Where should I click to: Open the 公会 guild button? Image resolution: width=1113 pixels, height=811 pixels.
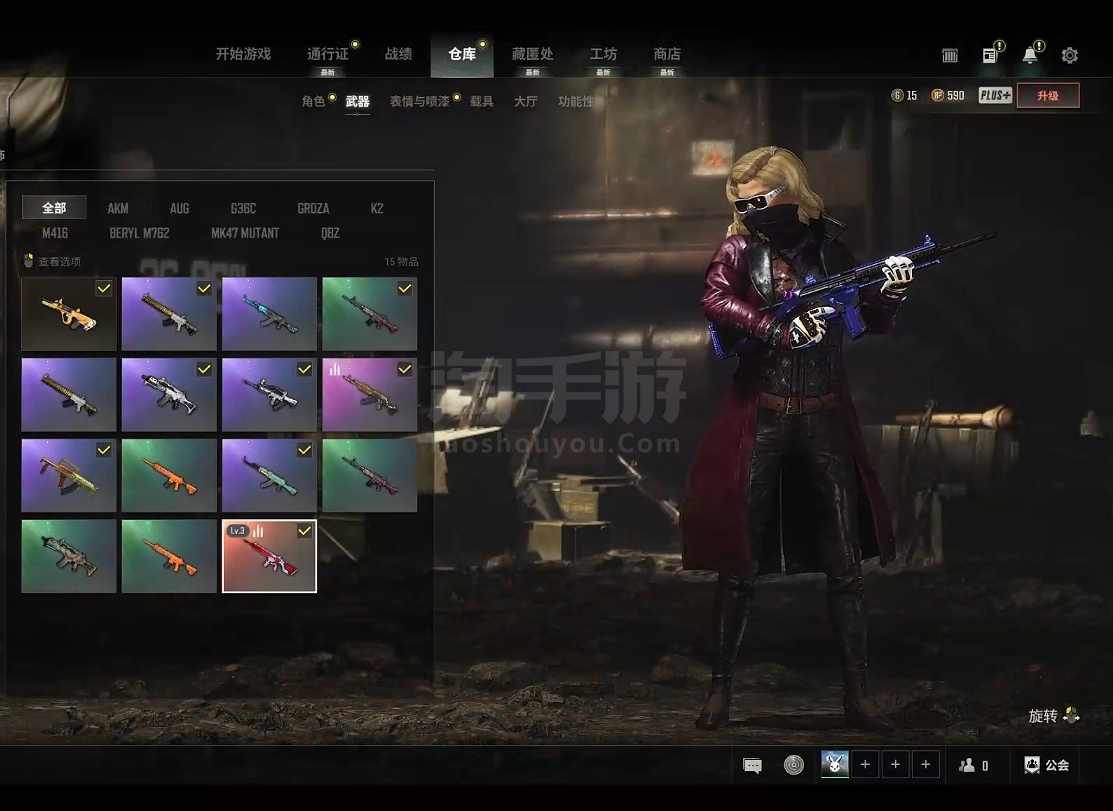point(1046,765)
